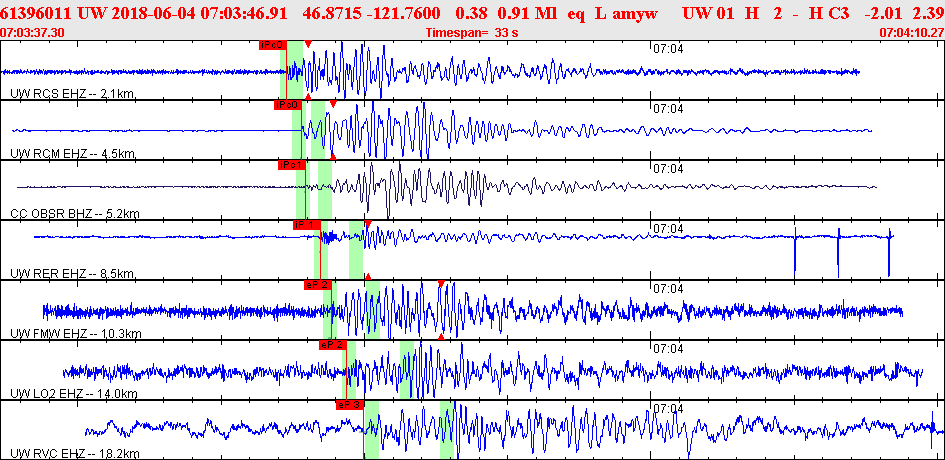Viewport: 945px width, 460px height.
Task: Select the iP 1 pick flag on RER trace
Action: tap(306, 225)
